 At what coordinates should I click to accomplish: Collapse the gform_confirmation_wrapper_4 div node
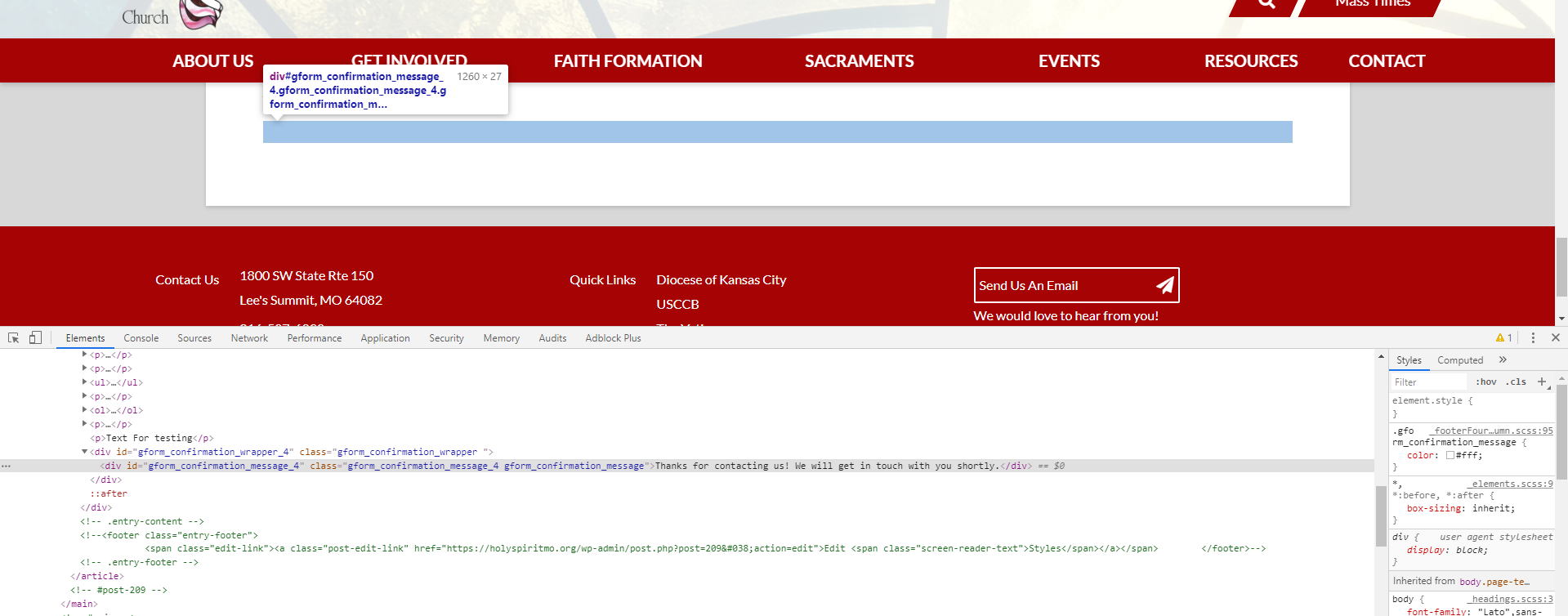coord(84,452)
